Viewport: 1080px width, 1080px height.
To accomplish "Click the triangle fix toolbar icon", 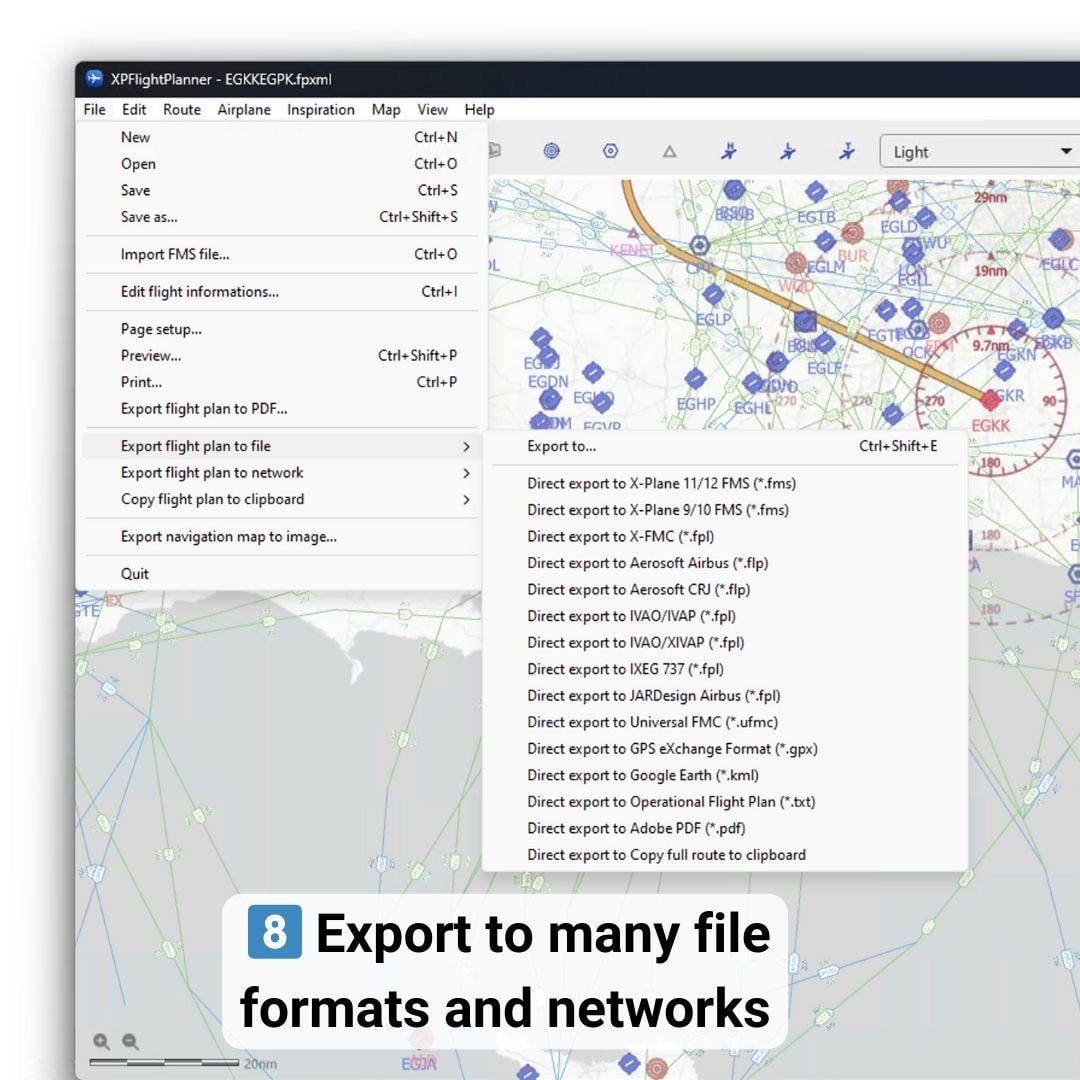I will point(669,152).
